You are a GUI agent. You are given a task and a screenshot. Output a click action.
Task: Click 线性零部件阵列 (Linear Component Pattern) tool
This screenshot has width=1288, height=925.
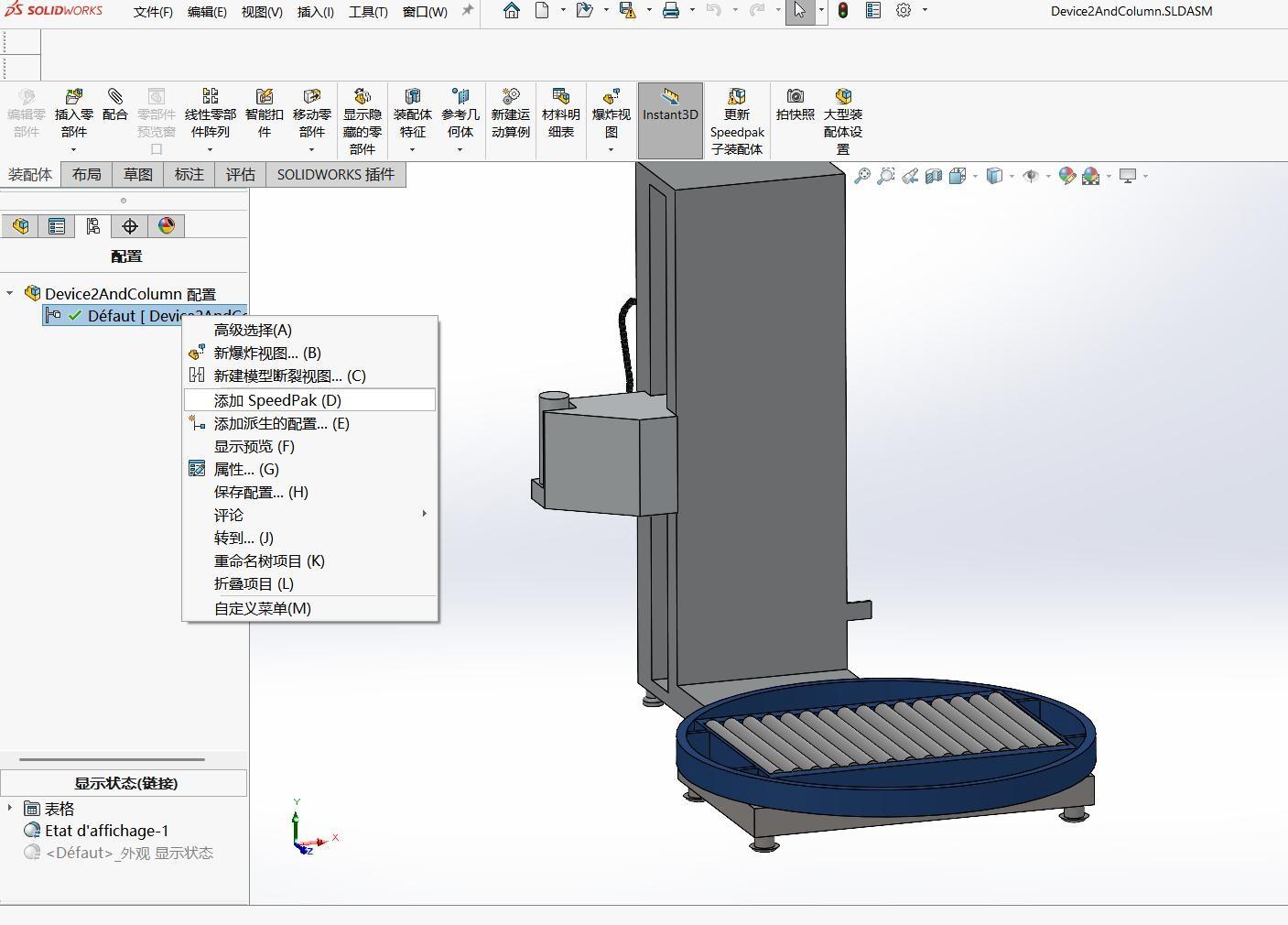pyautogui.click(x=211, y=114)
